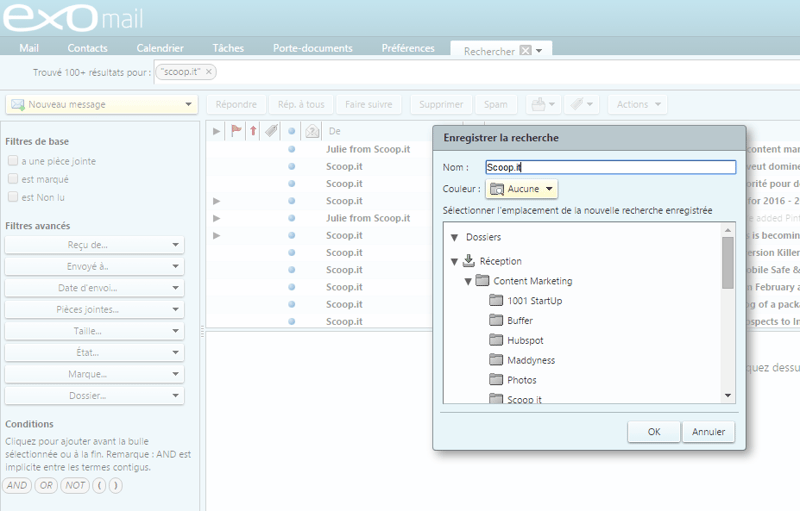Open the tag toolbar icon menu
The height and width of the screenshot is (511, 800).
tap(581, 105)
